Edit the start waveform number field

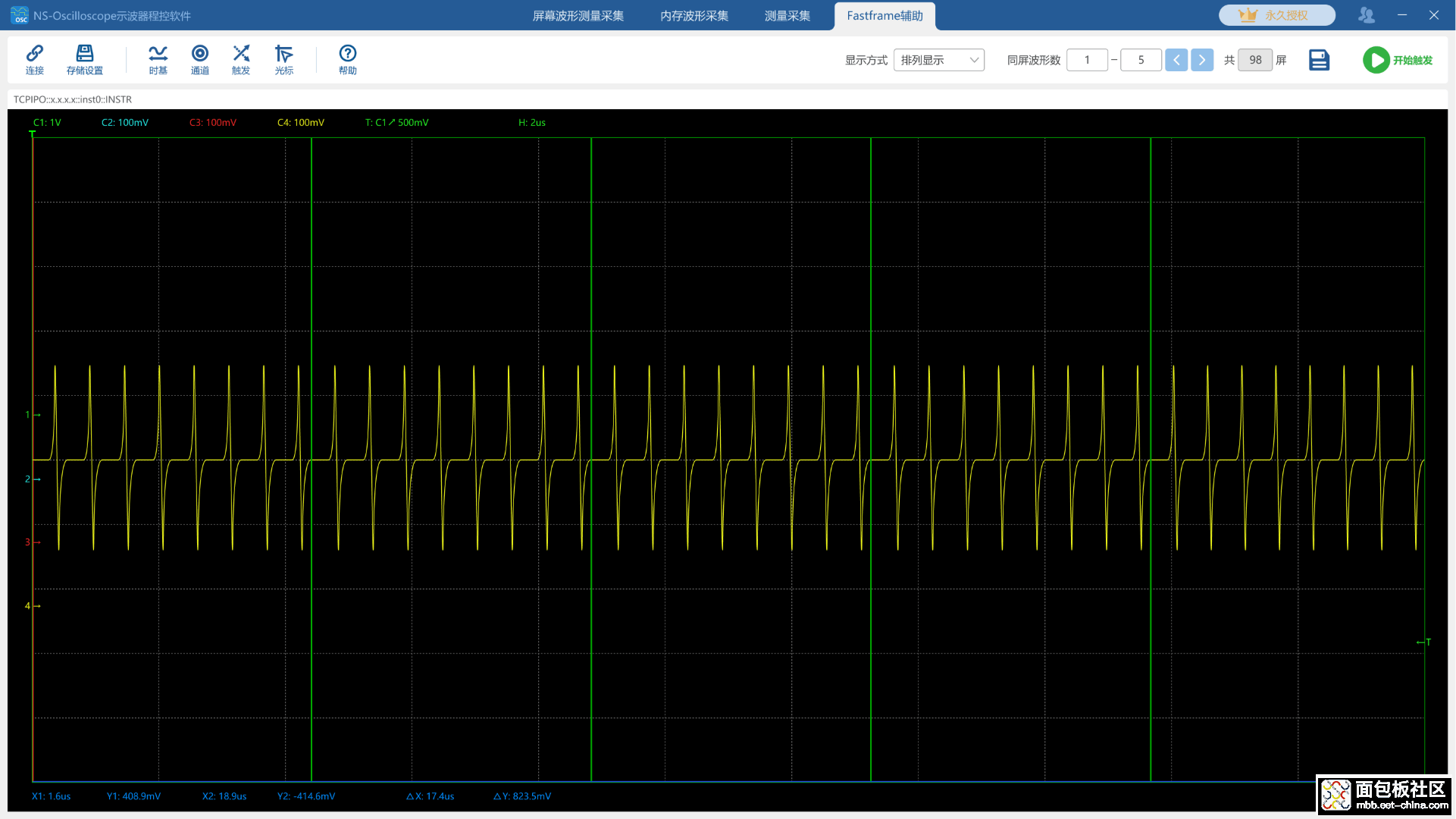pyautogui.click(x=1087, y=60)
